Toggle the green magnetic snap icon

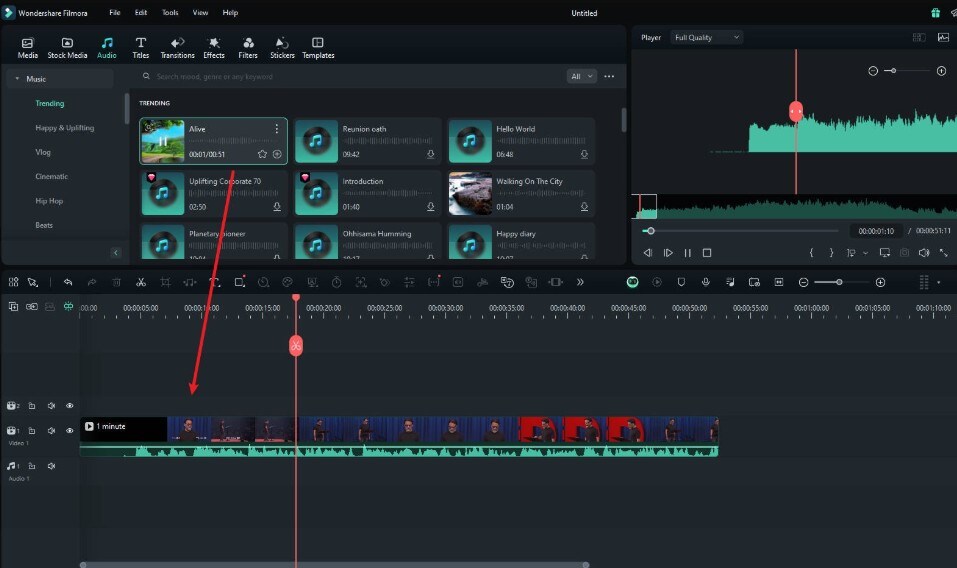tap(68, 306)
